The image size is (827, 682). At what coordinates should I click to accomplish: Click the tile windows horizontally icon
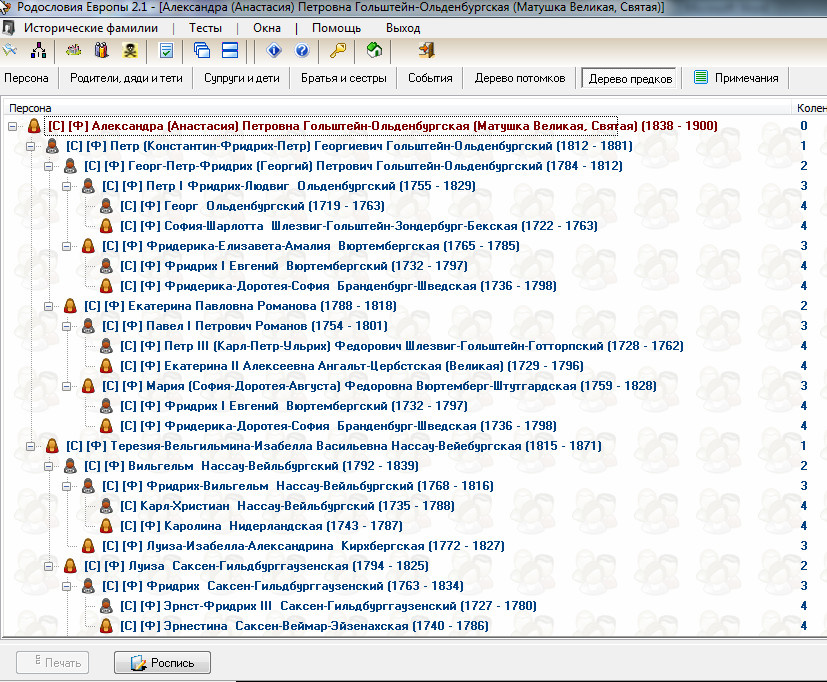(230, 51)
